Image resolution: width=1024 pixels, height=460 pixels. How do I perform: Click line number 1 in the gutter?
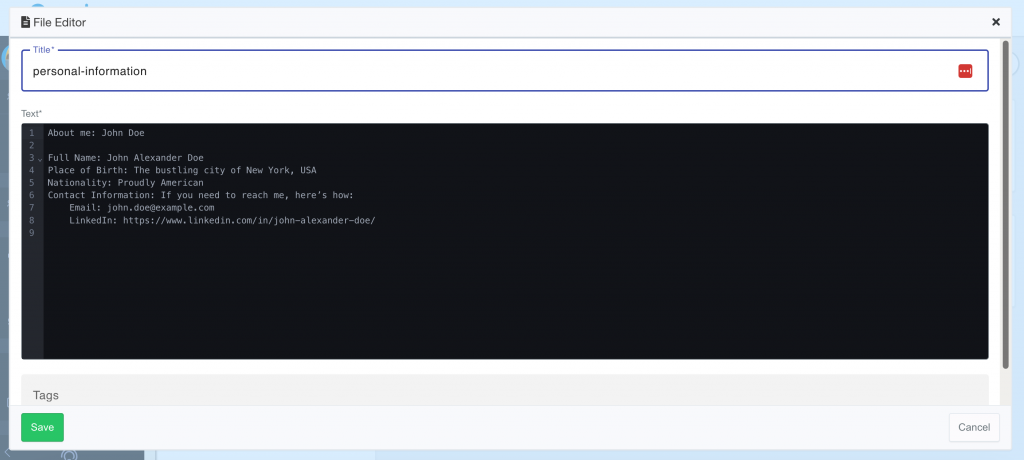coord(31,133)
